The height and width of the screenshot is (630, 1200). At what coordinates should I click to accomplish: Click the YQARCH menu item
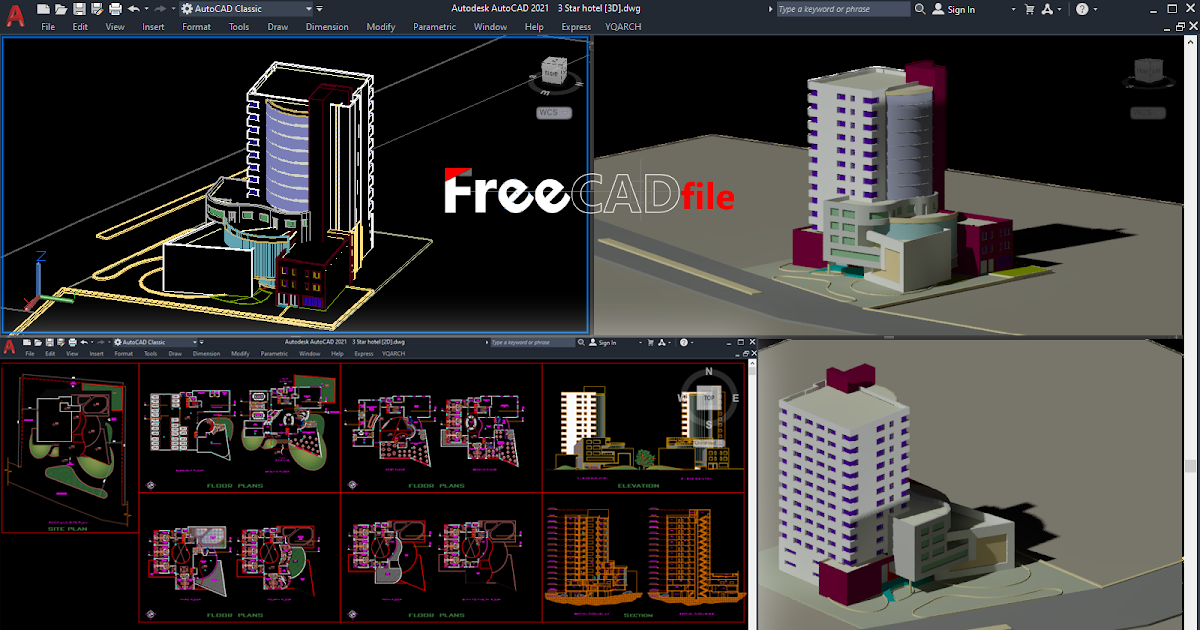[623, 27]
